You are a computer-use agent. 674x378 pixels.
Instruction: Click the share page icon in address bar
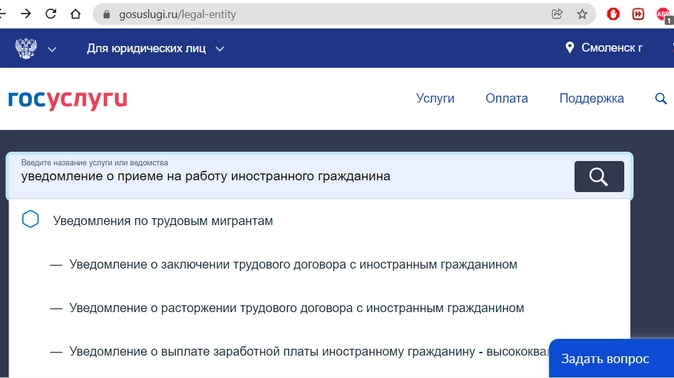coord(557,14)
